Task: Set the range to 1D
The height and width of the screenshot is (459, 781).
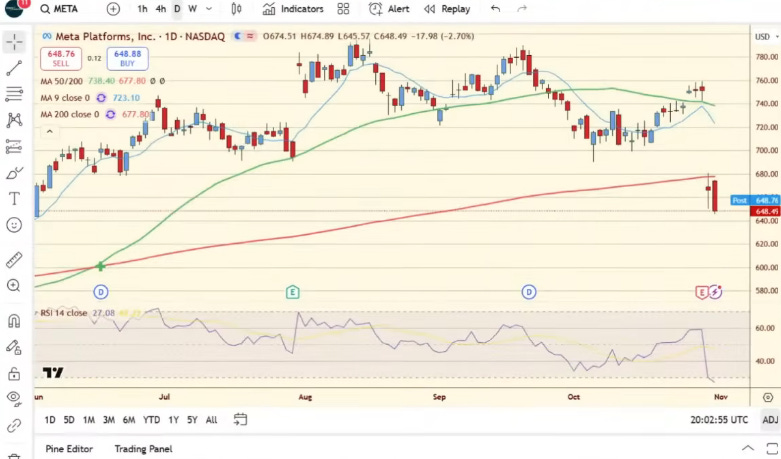Action: [x=50, y=420]
